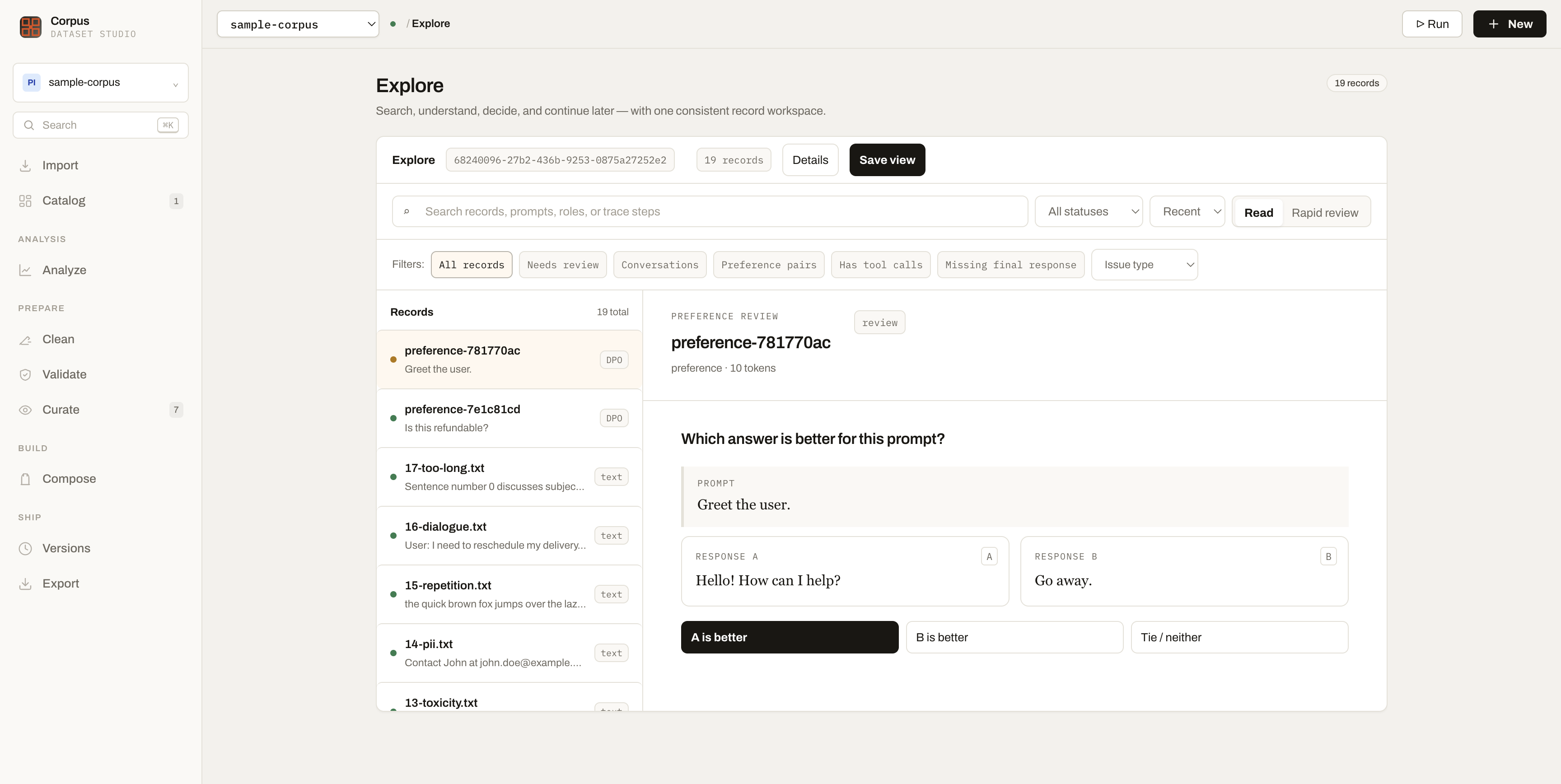This screenshot has height=784, width=1561.
Task: Select the 'Preference pairs' filter
Action: tap(768, 265)
